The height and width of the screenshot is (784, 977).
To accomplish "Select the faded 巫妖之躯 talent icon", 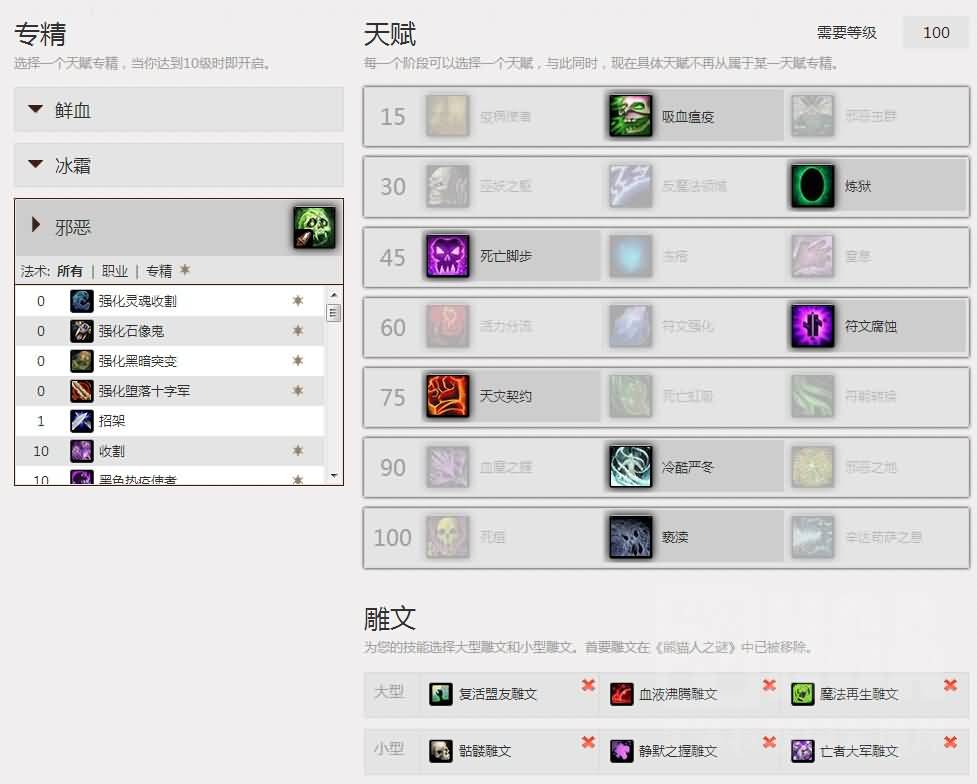I will [447, 186].
